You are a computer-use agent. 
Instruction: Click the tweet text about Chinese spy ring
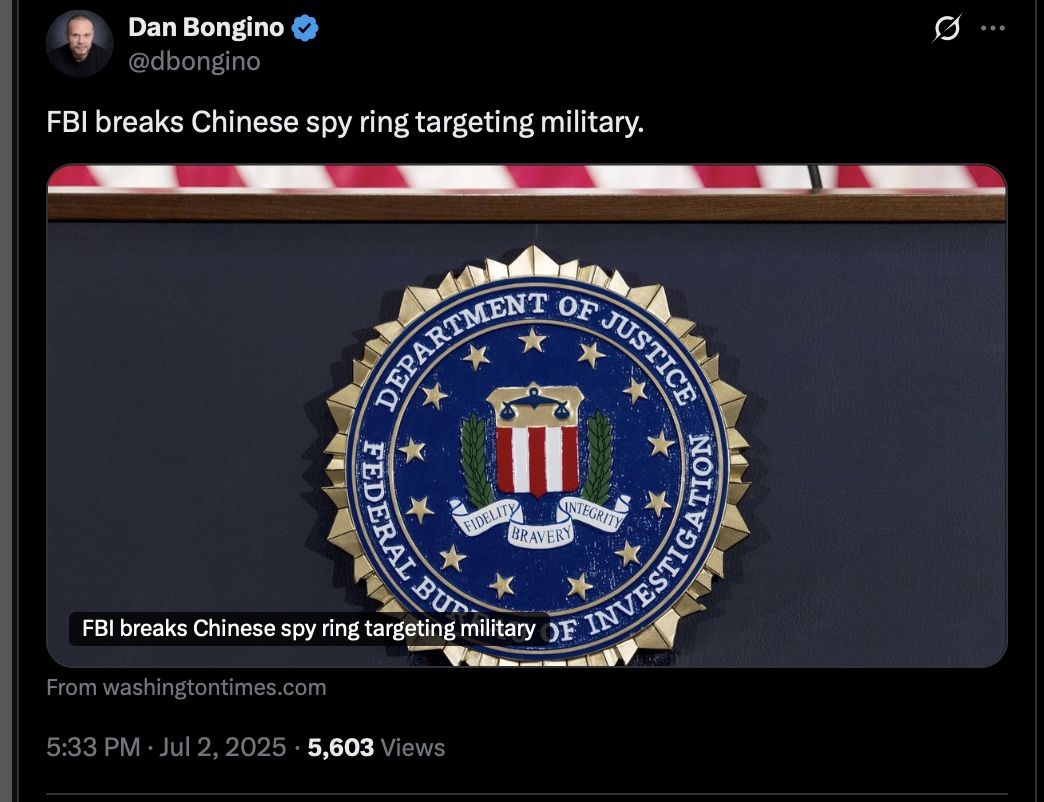pyautogui.click(x=345, y=122)
